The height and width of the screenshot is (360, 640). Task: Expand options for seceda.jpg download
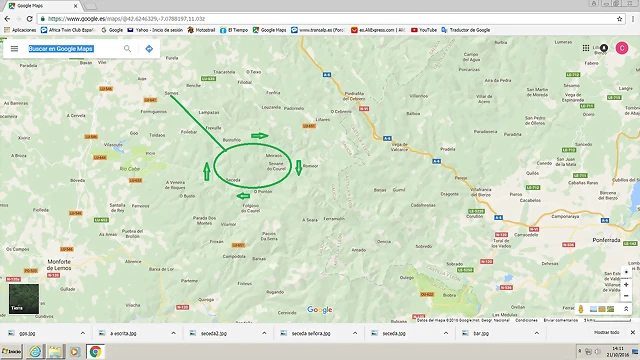pyautogui.click(x=446, y=333)
